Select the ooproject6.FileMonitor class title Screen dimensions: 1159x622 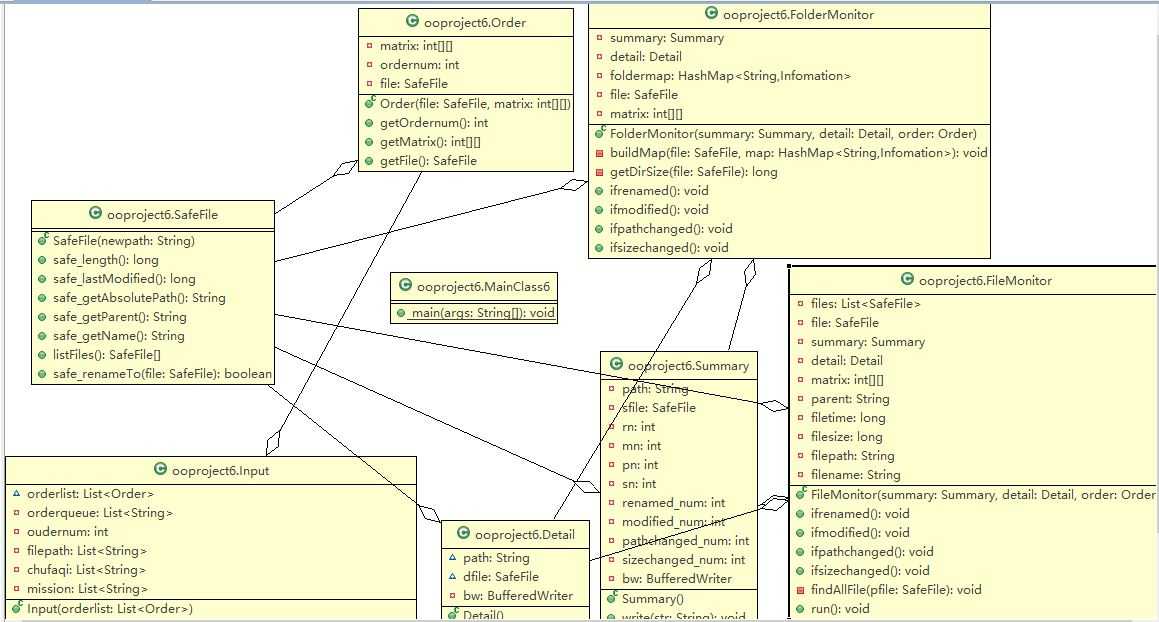pyautogui.click(x=985, y=281)
